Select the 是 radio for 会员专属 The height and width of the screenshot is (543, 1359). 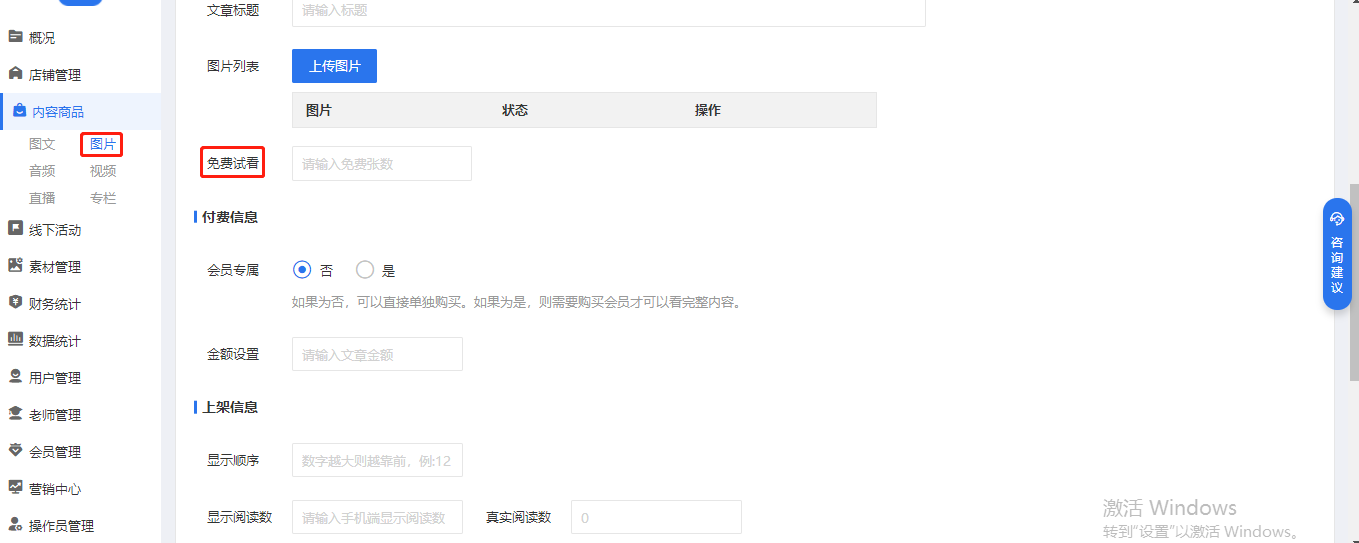[365, 270]
